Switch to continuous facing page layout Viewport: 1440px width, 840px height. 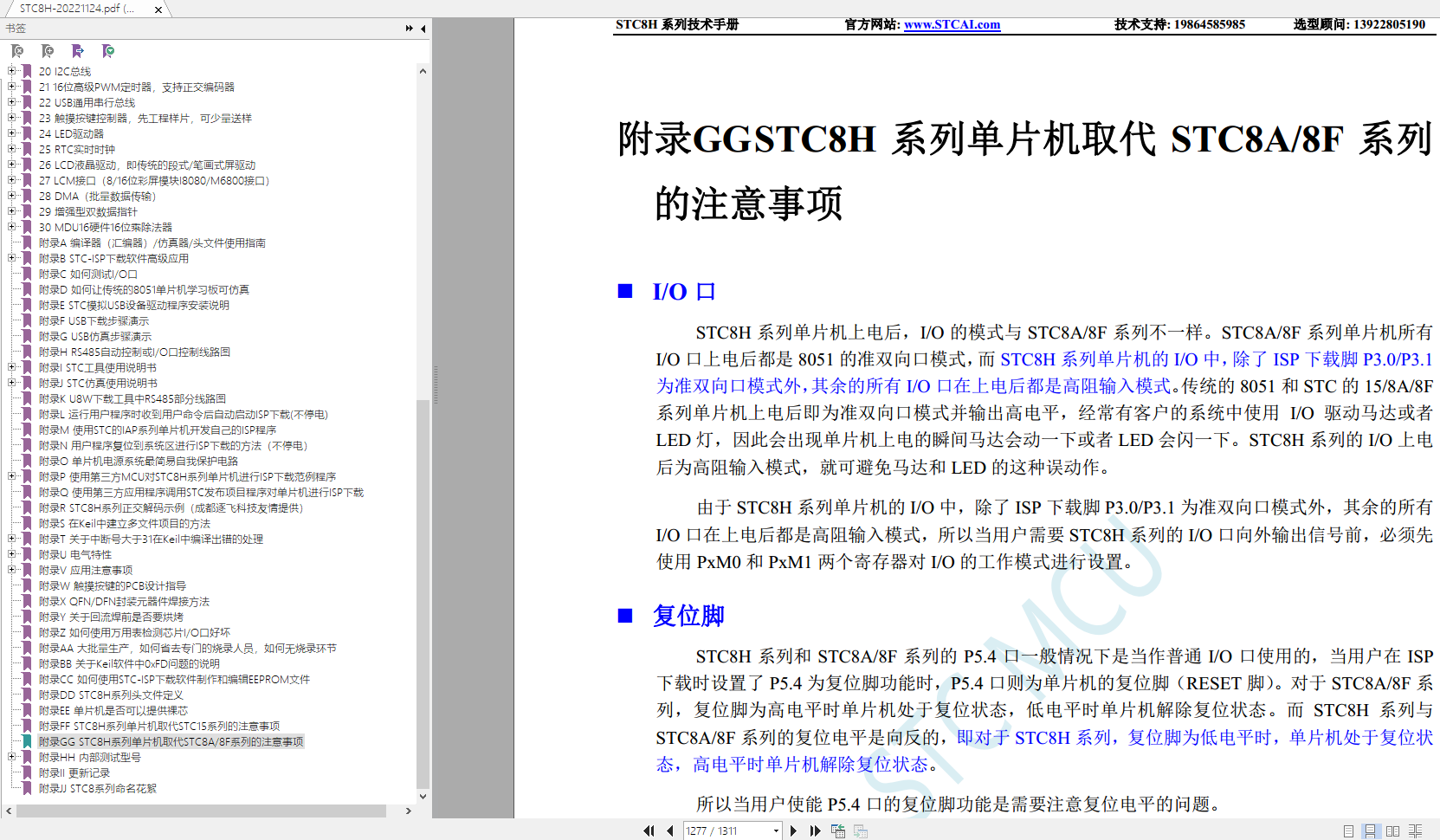point(1416,830)
